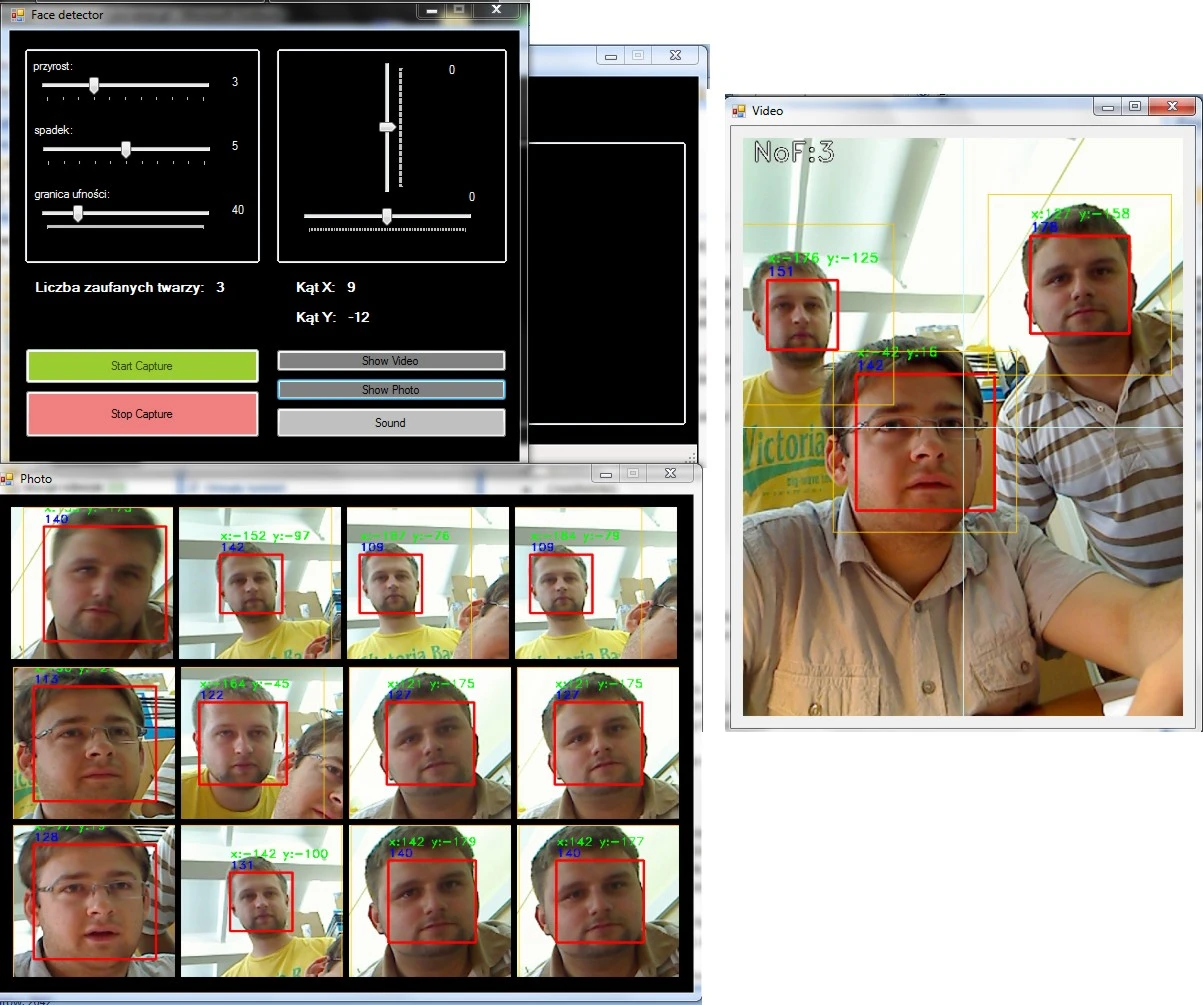Click the Kąt Y value -12
1203x1005 pixels.
359,318
